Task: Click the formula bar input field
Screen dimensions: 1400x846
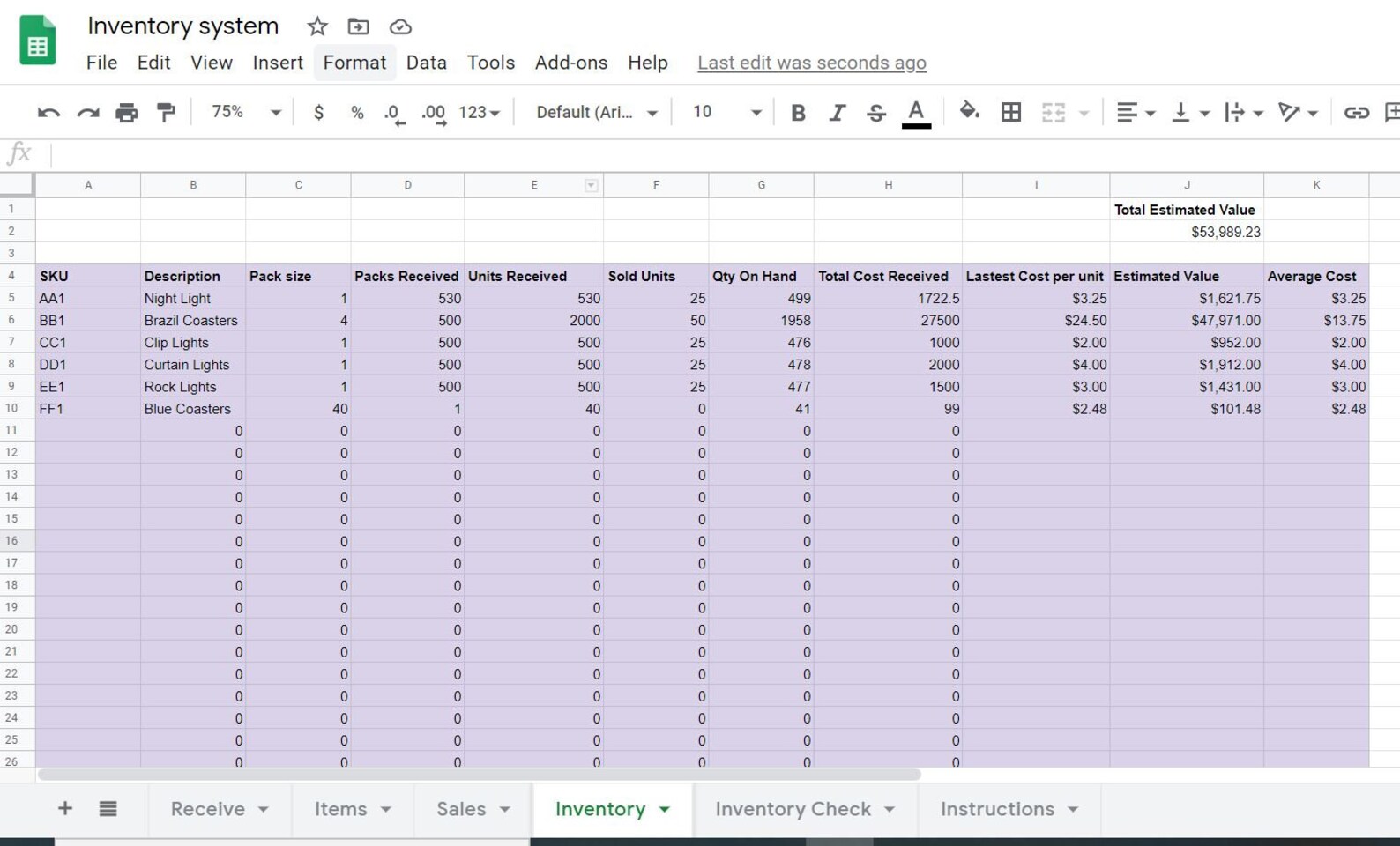Action: pyautogui.click(x=723, y=154)
